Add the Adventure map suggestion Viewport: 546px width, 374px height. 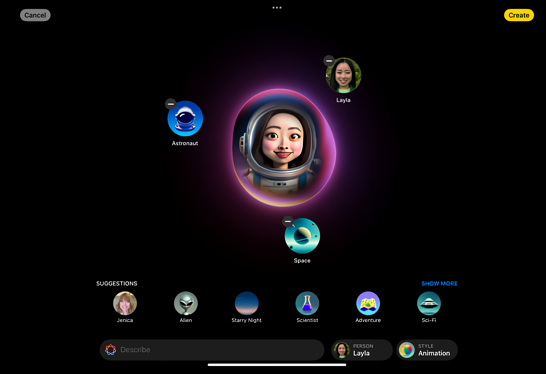click(368, 303)
